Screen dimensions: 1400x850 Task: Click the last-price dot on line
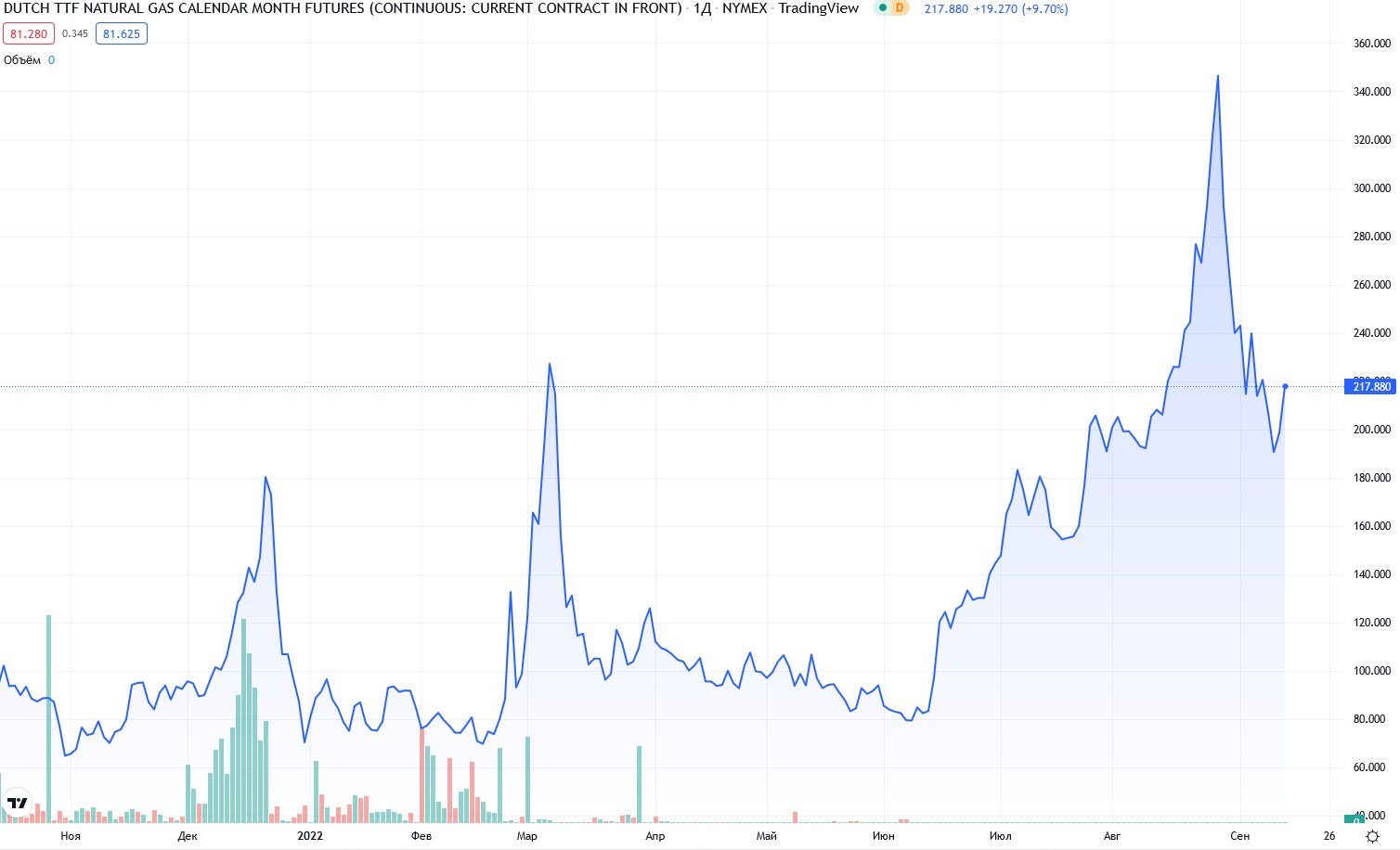click(x=1285, y=386)
